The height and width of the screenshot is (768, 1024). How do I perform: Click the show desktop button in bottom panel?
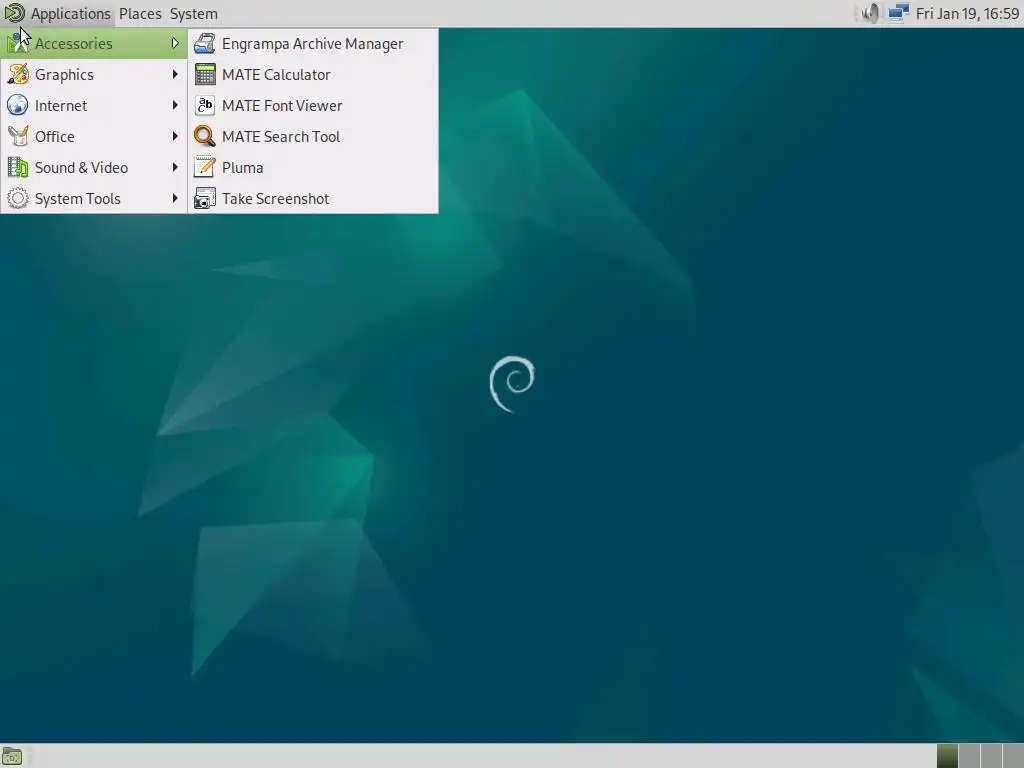pos(12,756)
